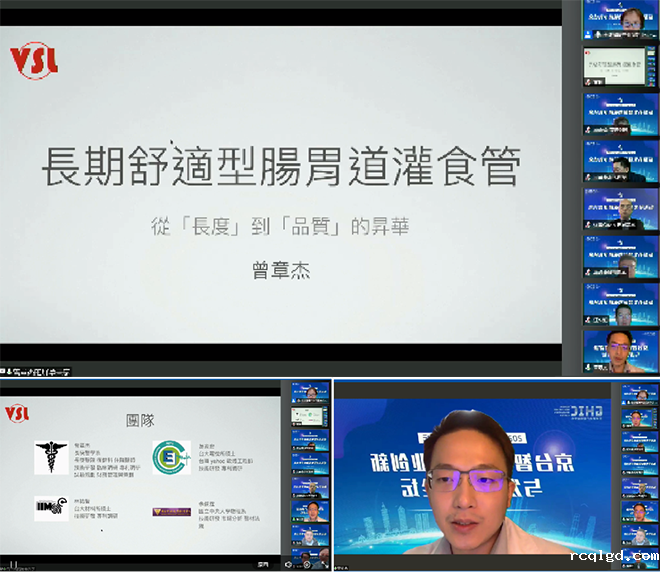Click the 團隊 heading on the team slide

pos(141,421)
